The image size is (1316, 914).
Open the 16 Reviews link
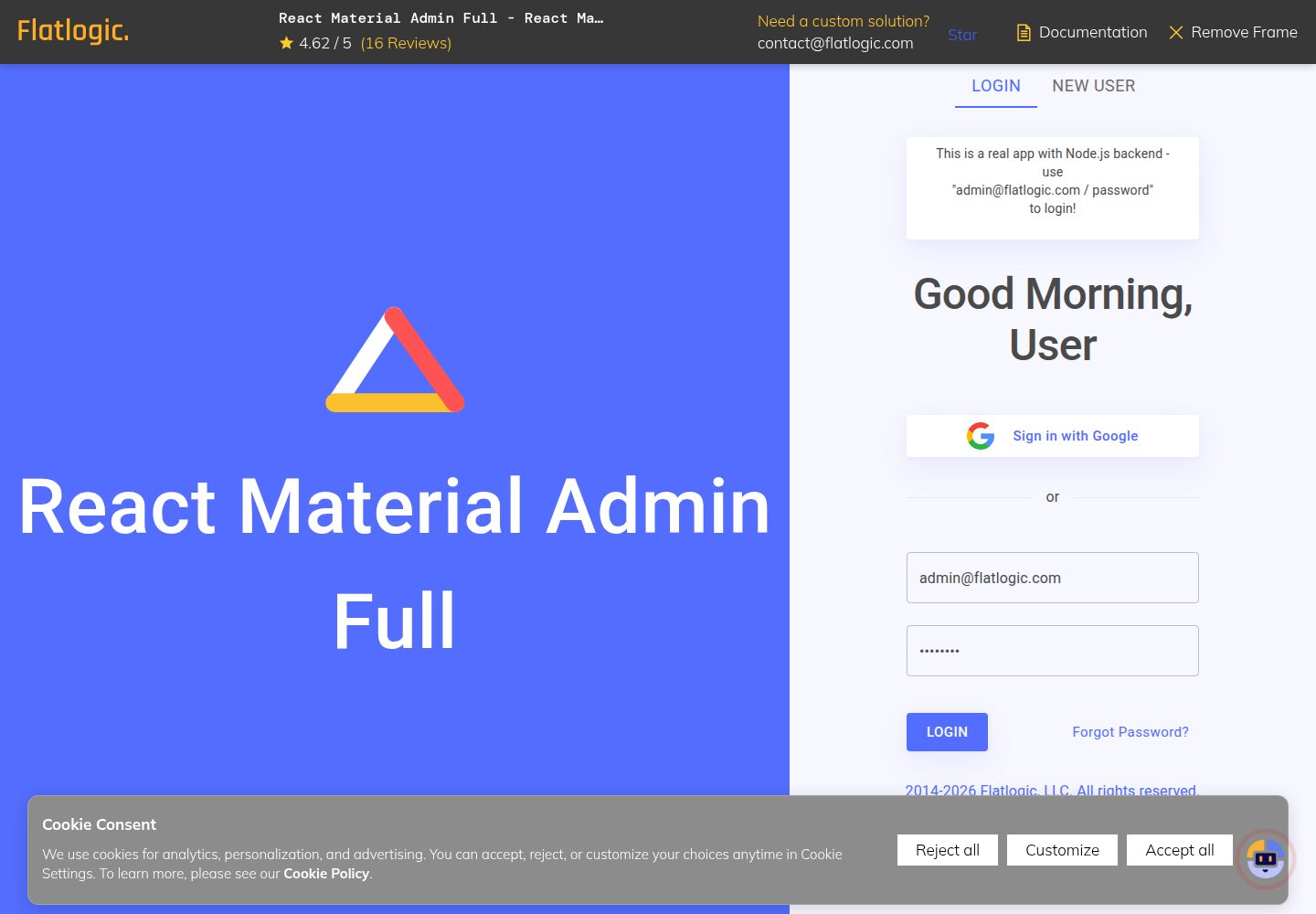(406, 43)
